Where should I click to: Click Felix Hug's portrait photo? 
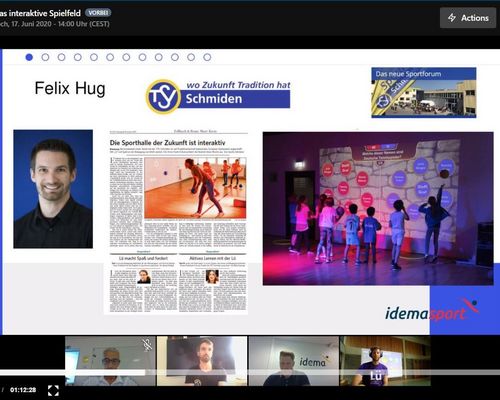(53, 189)
